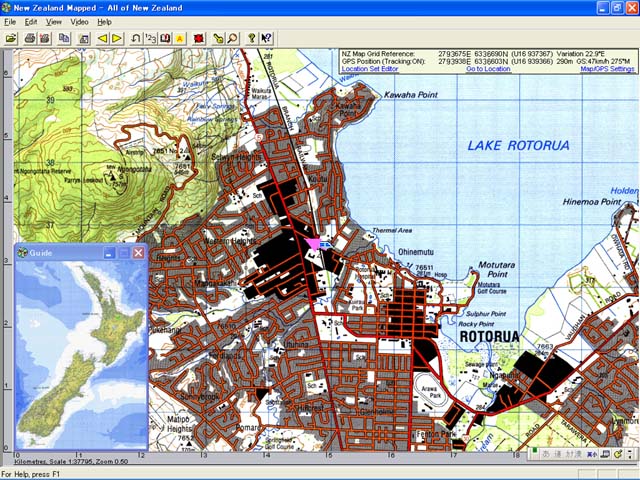Click the Kawaha Point label on map
This screenshot has width=640, height=480.
pyautogui.click(x=411, y=95)
